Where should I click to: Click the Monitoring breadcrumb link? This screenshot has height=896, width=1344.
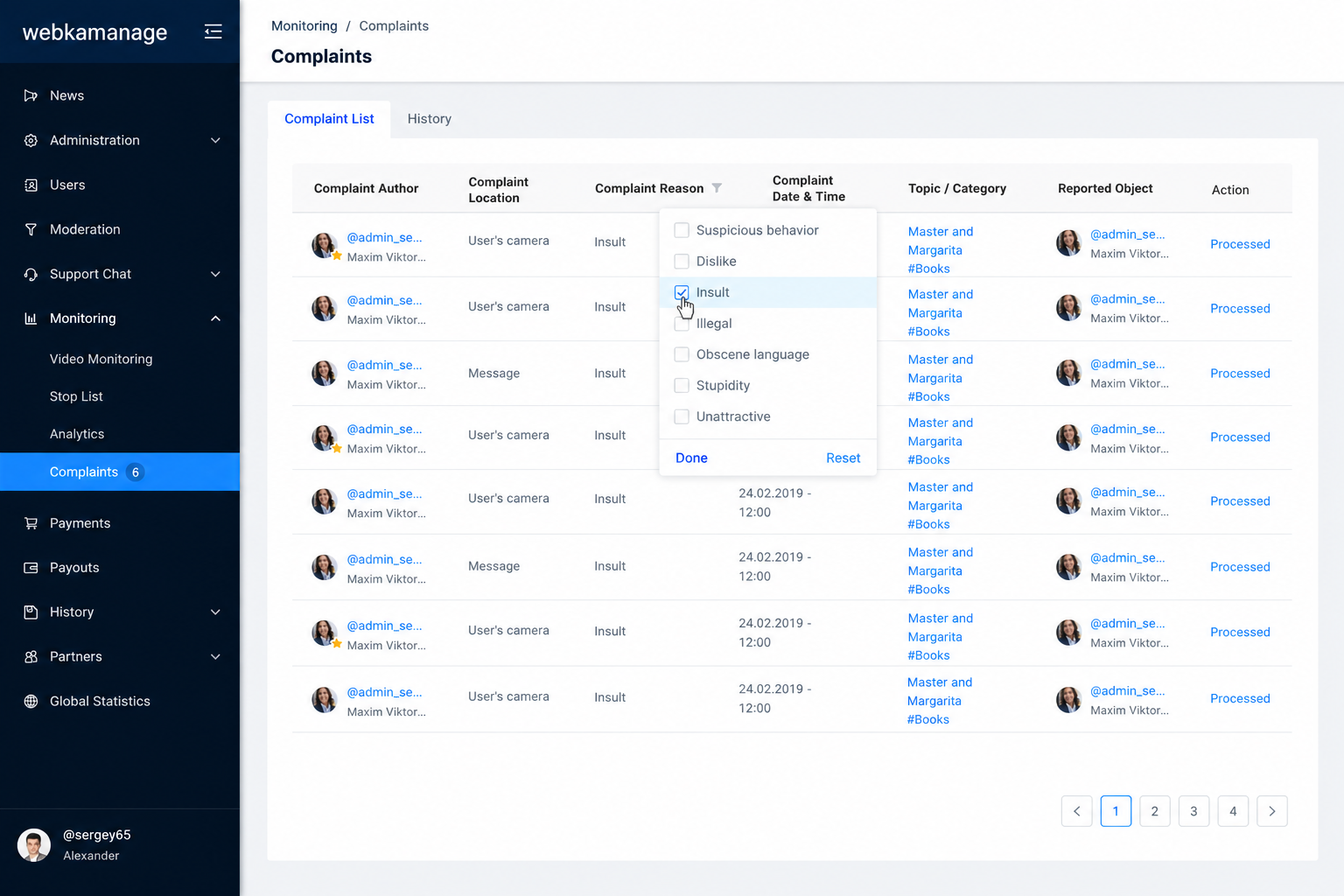click(304, 26)
